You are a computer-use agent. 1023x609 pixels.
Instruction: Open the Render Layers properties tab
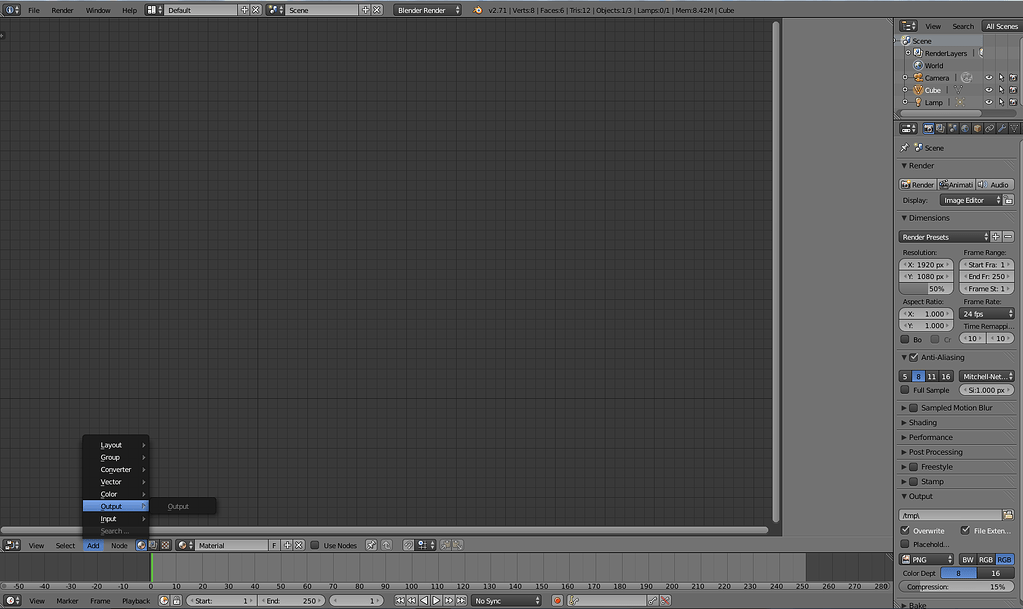[x=940, y=129]
